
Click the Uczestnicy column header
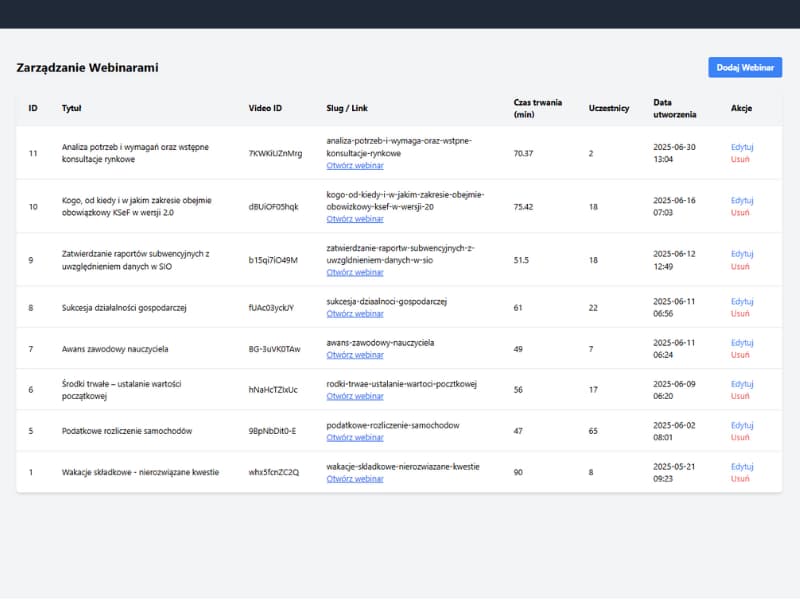[x=609, y=108]
